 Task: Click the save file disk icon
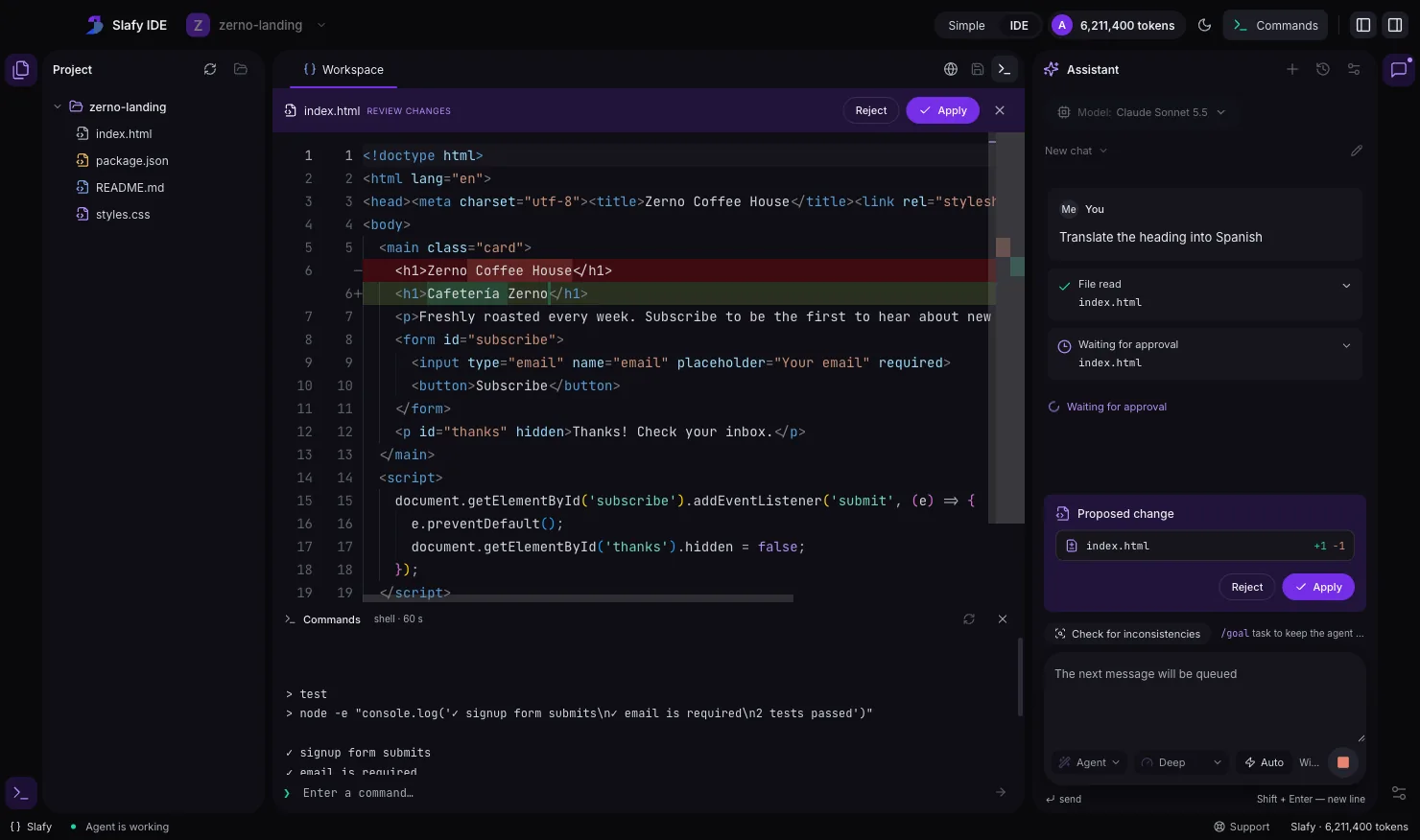tap(977, 69)
